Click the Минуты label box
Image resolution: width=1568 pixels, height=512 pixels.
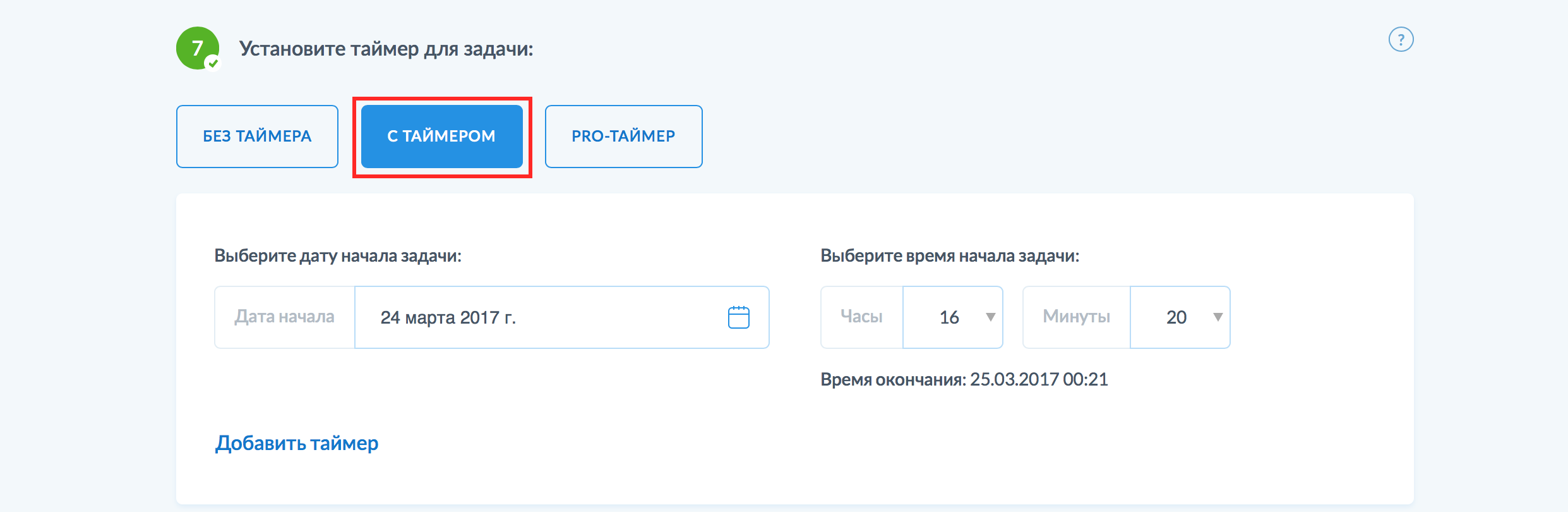1077,317
